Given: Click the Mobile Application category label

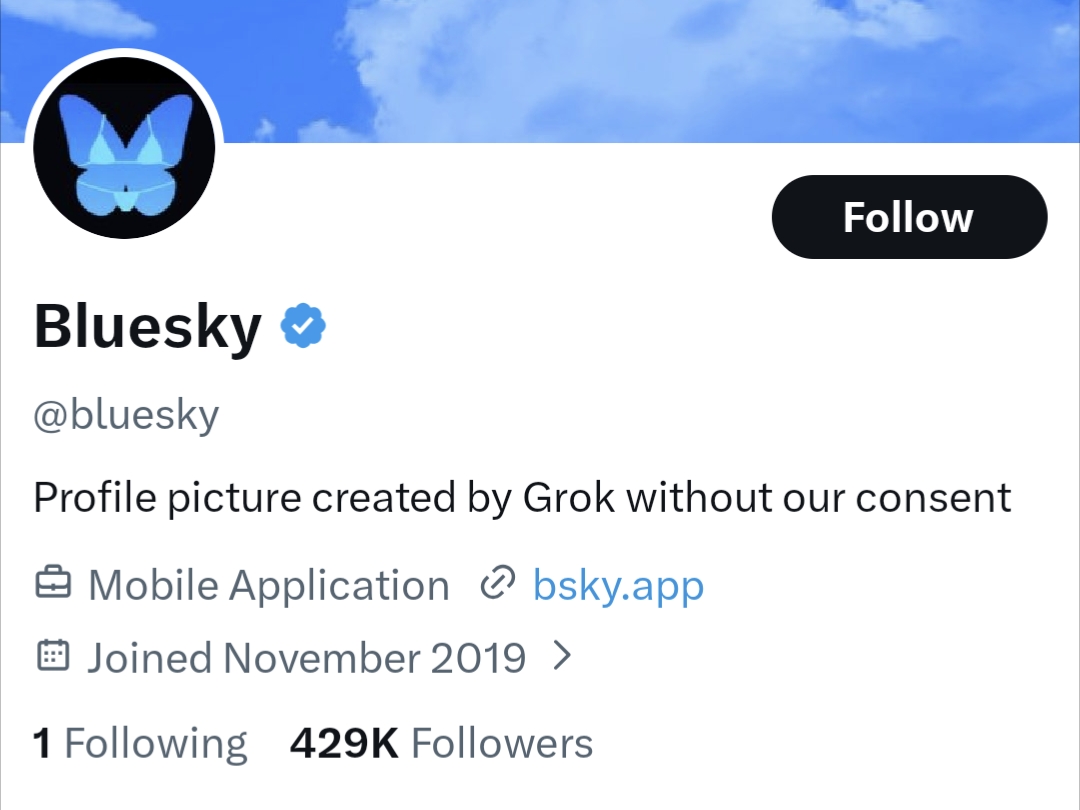Looking at the screenshot, I should pos(268,586).
